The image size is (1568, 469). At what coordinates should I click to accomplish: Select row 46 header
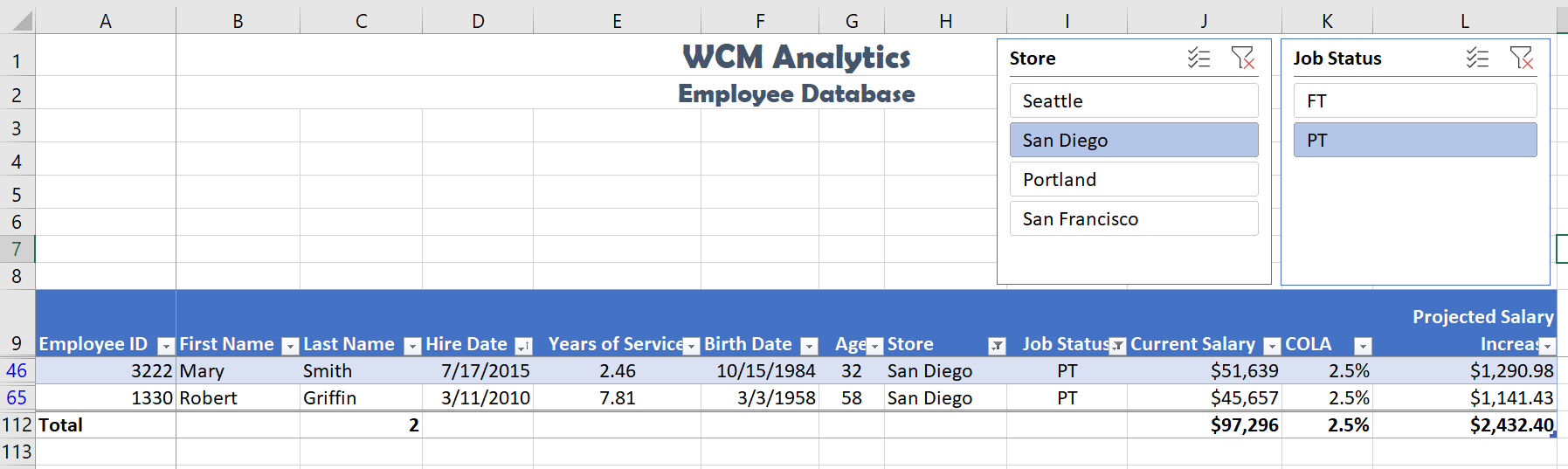17,370
